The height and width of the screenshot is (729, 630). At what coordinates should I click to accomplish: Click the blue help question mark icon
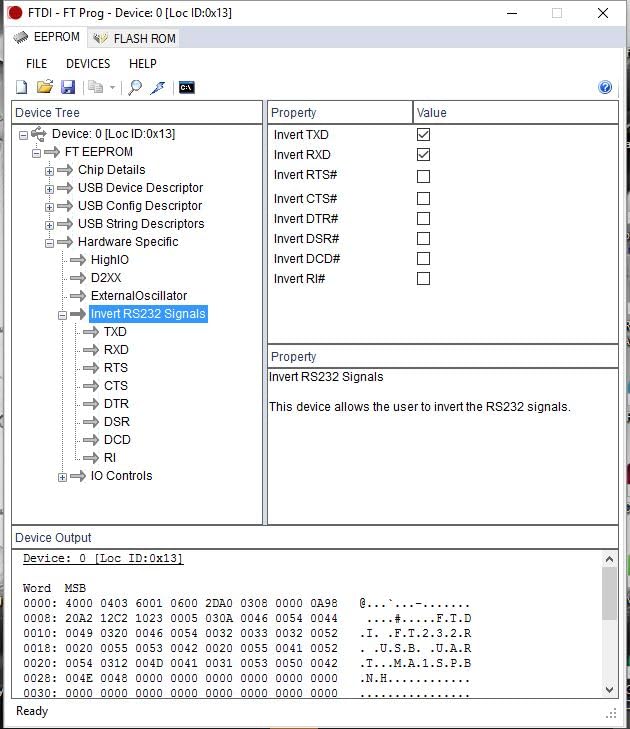pos(605,87)
